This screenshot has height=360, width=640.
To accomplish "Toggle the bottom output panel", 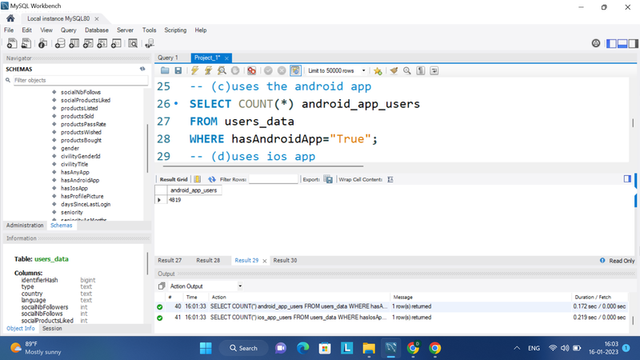I will click(x=622, y=43).
